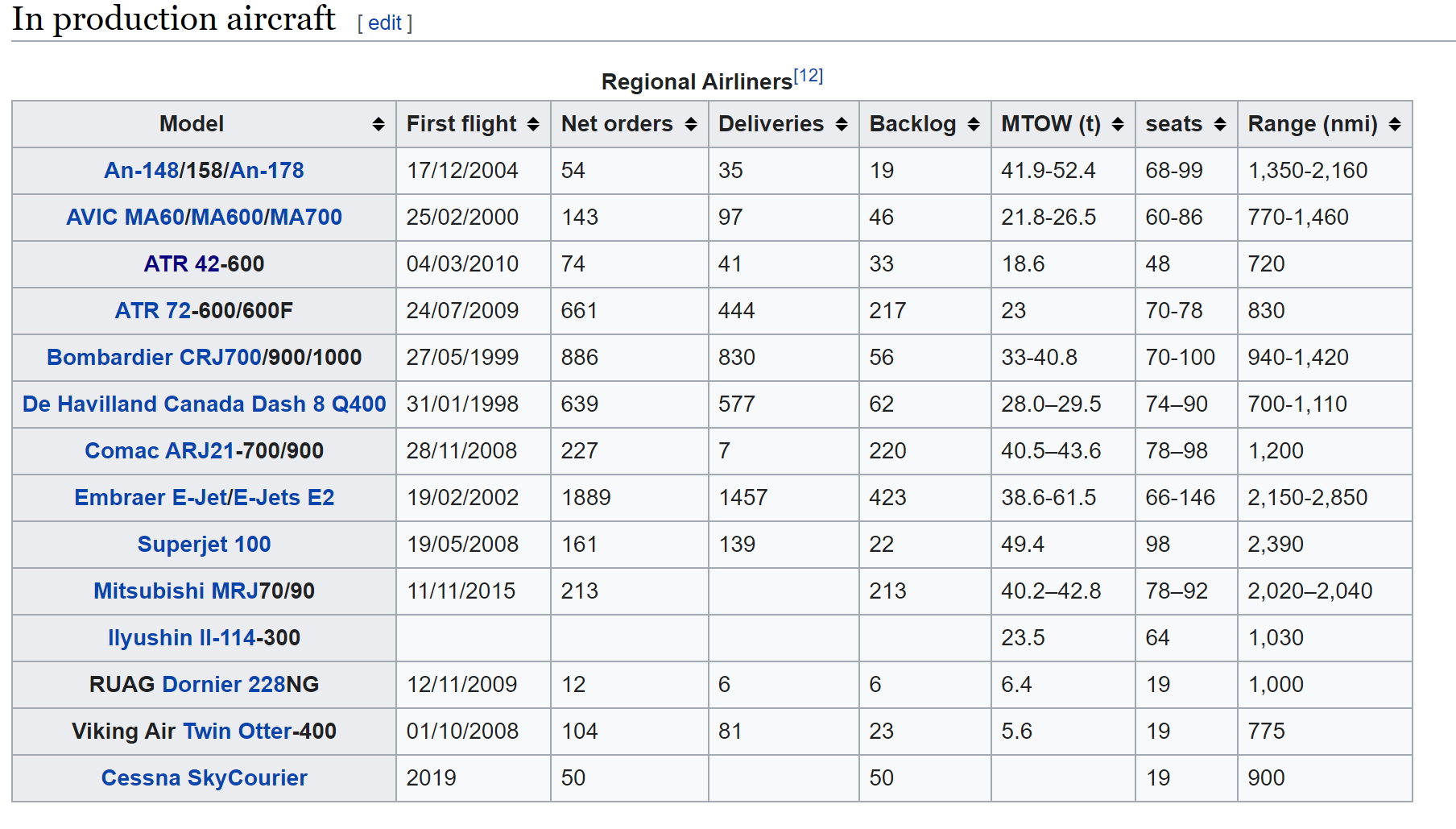Sort by seats column arrow icon
This screenshot has width=1456, height=829.
(1220, 124)
